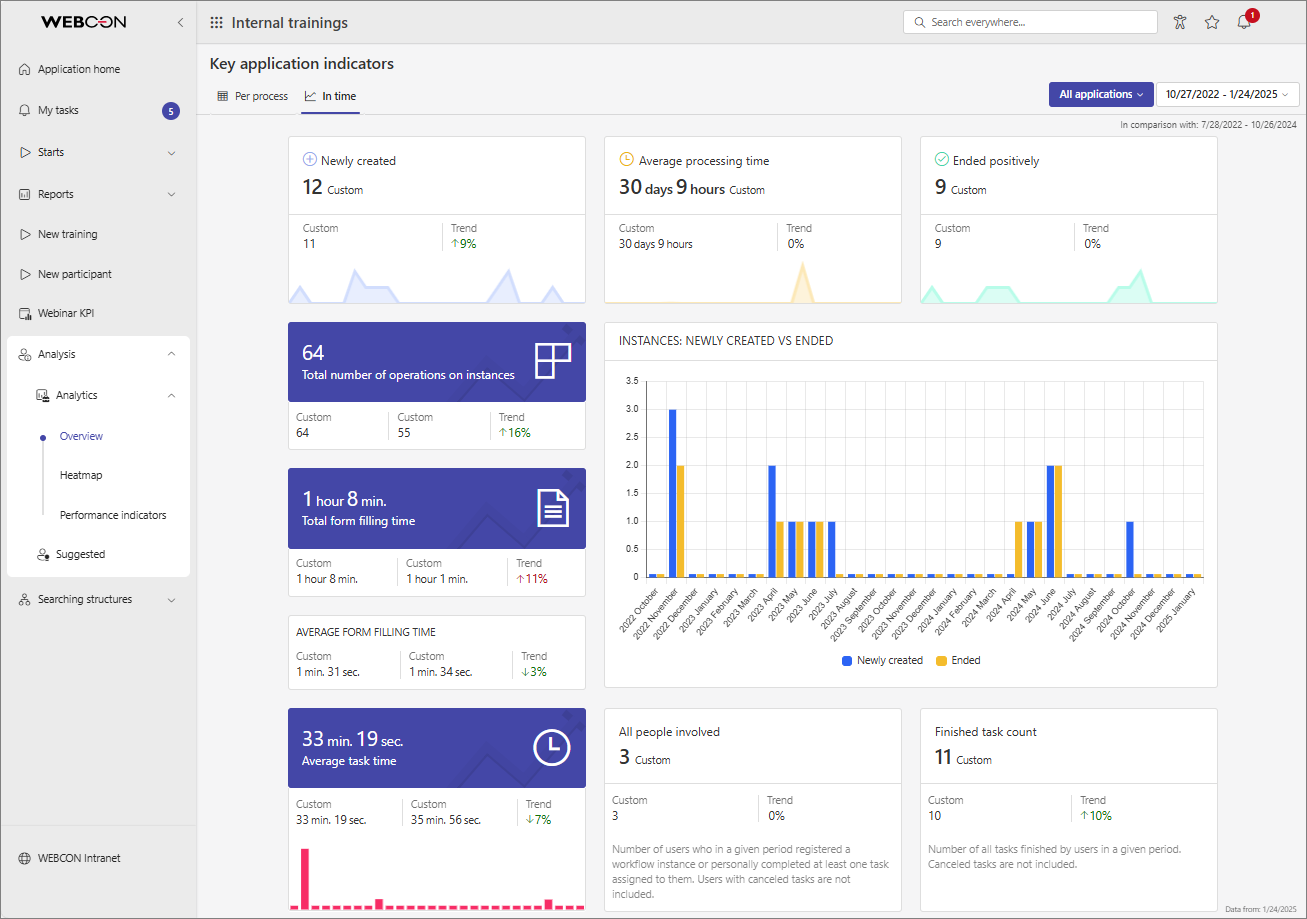Click the New training play icon
The height and width of the screenshot is (919, 1307).
[x=25, y=234]
